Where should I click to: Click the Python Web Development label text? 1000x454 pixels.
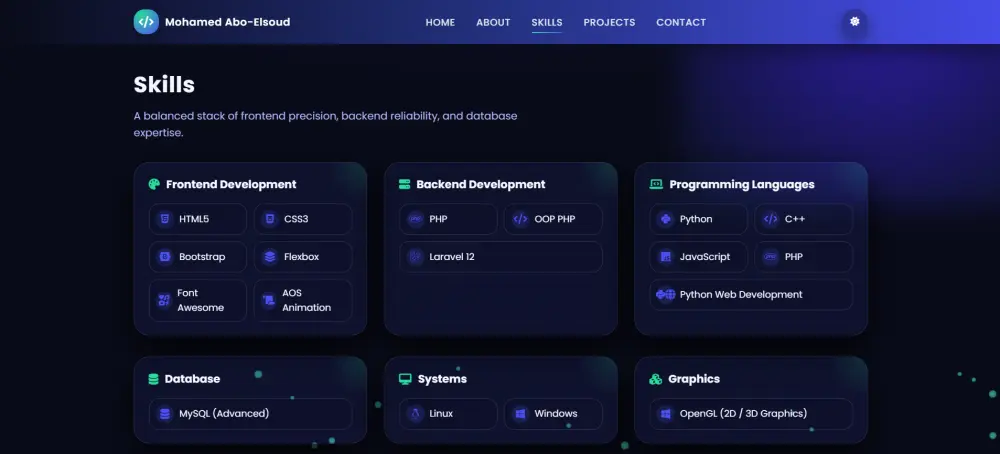pyautogui.click(x=741, y=295)
